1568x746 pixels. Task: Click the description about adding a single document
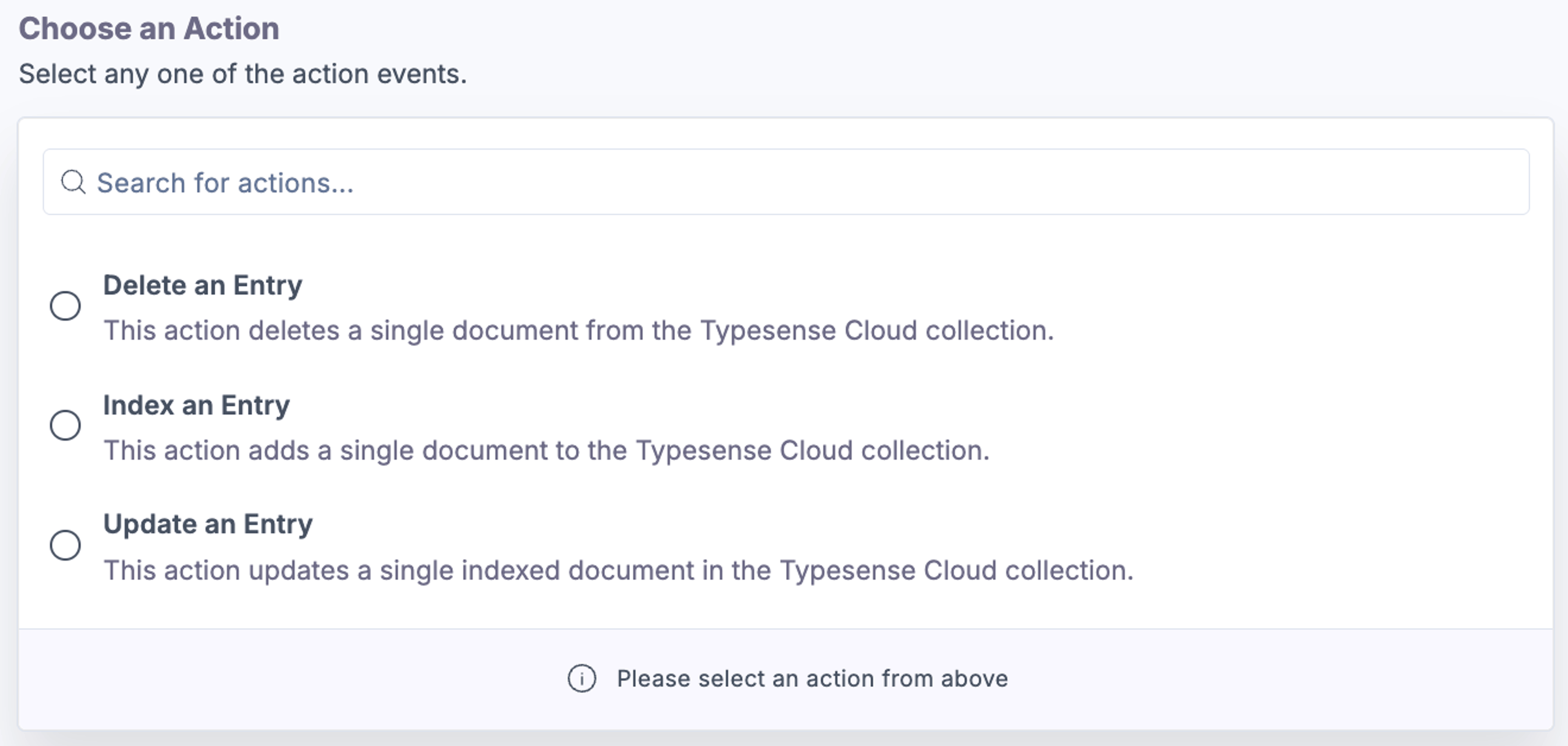547,451
